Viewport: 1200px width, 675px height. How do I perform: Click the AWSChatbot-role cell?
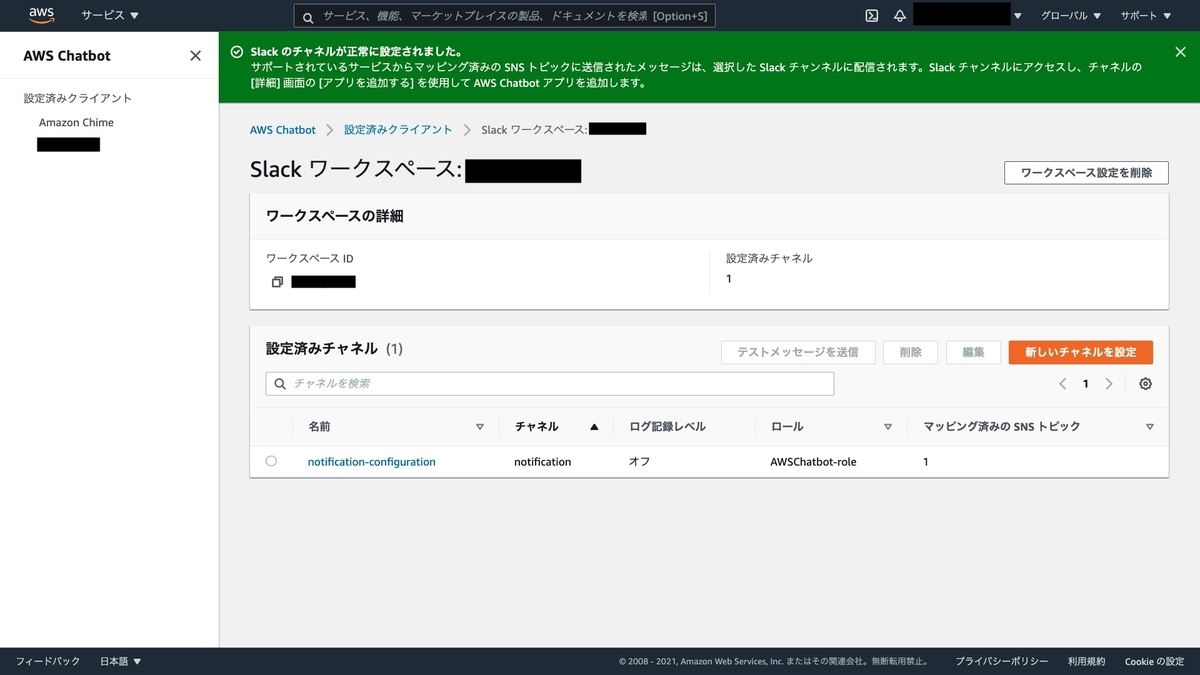(x=813, y=462)
